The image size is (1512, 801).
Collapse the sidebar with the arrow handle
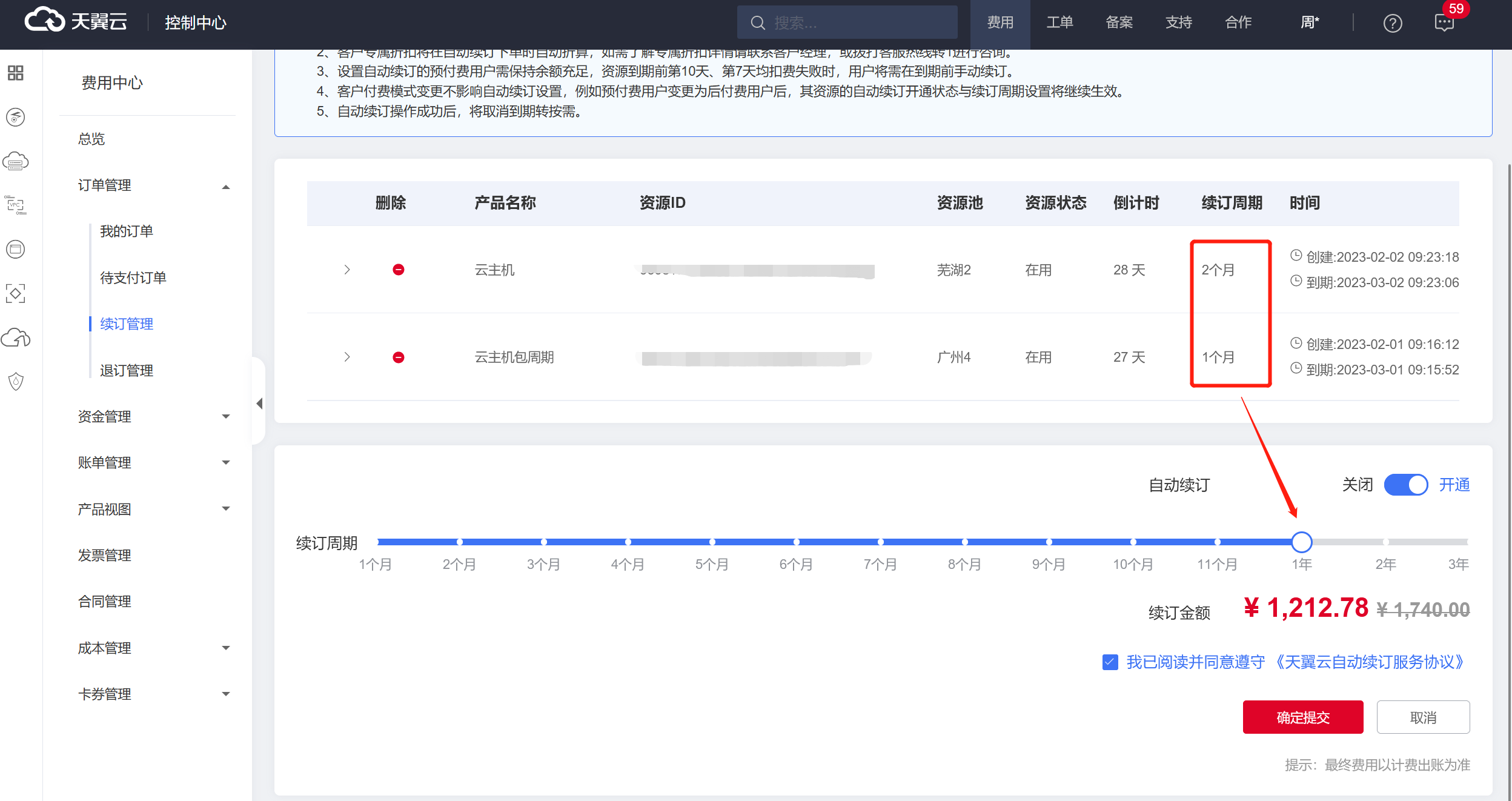tap(259, 403)
